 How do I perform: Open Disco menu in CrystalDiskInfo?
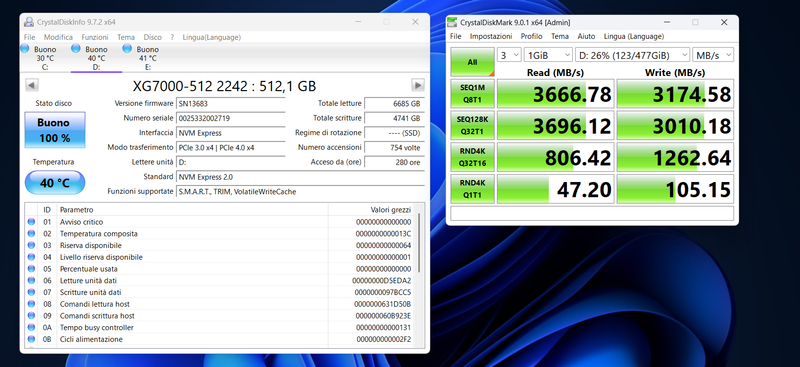point(153,37)
